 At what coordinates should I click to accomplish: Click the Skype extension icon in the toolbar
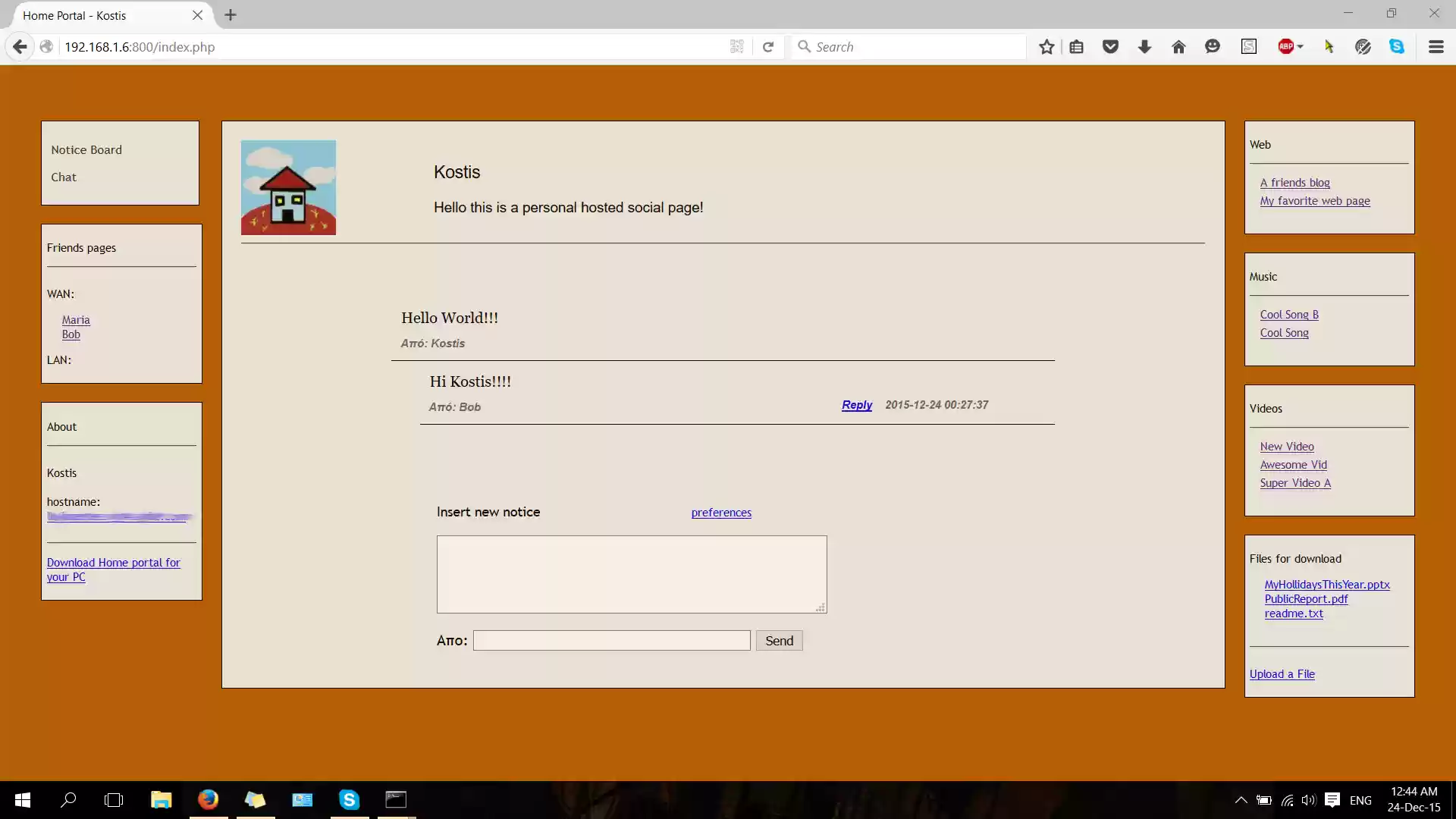tap(1398, 46)
